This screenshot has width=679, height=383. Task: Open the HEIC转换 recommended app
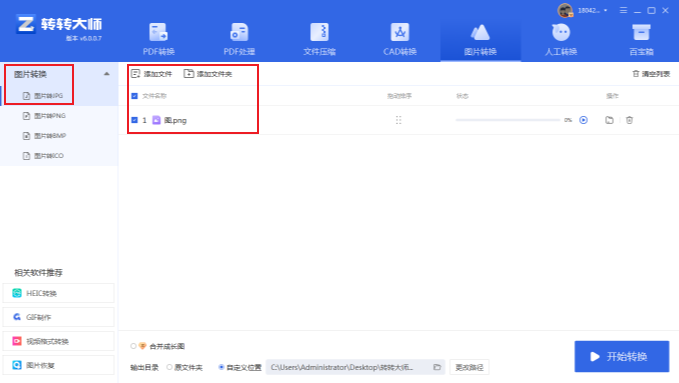tap(58, 293)
